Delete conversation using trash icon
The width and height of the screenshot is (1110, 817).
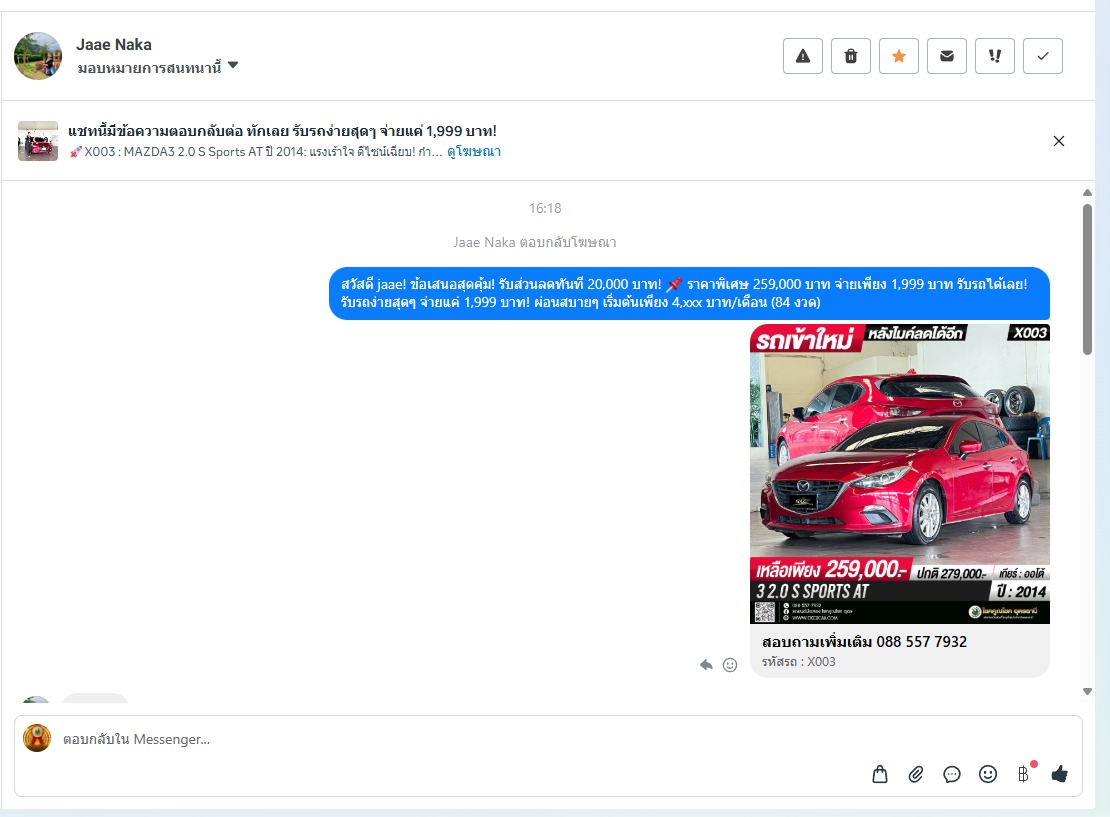coord(851,56)
